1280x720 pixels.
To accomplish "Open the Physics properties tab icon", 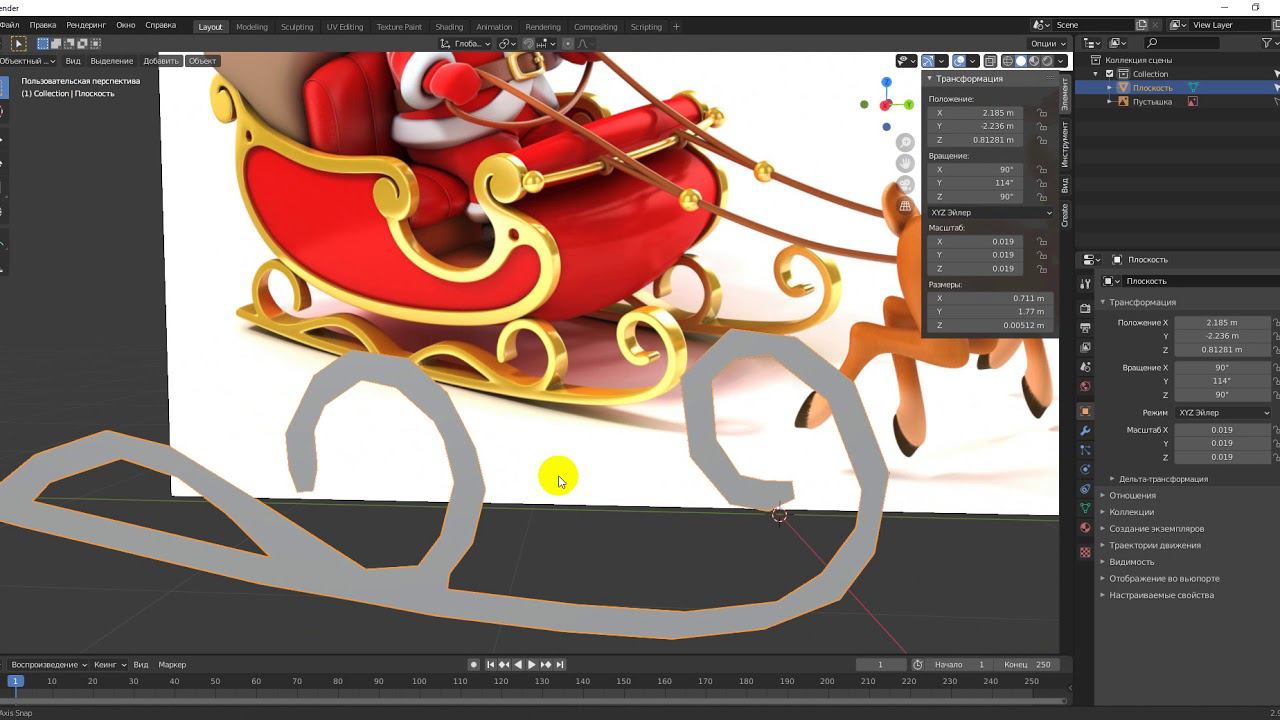I will 1085,470.
